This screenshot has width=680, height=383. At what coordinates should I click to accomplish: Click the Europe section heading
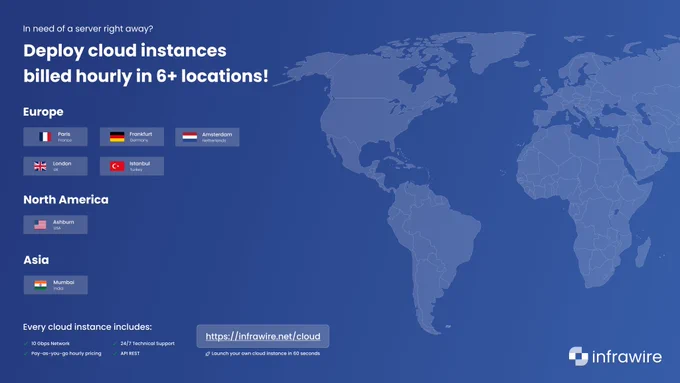coord(43,112)
